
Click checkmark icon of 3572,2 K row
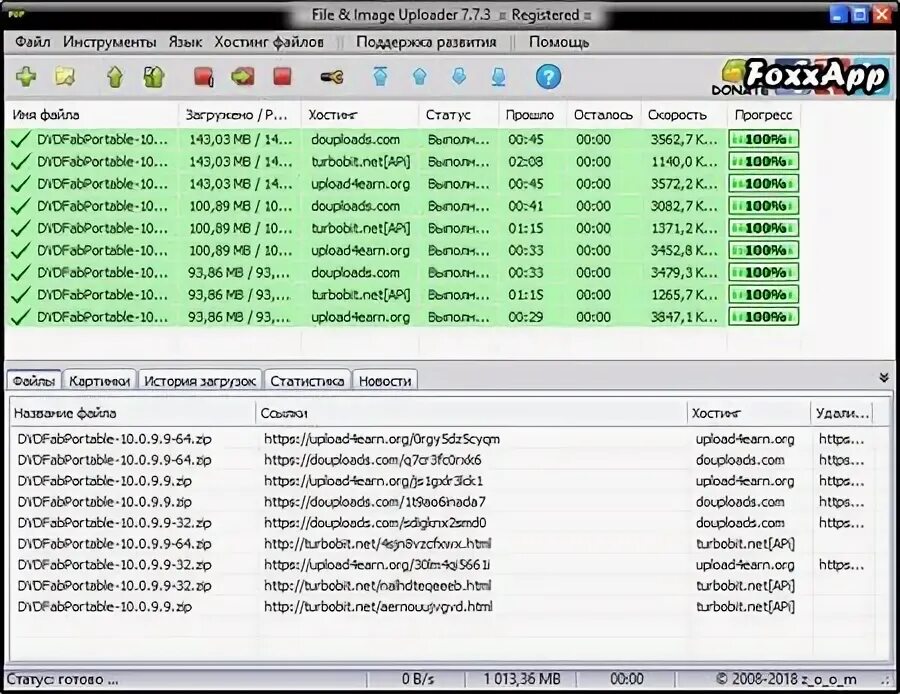point(21,184)
